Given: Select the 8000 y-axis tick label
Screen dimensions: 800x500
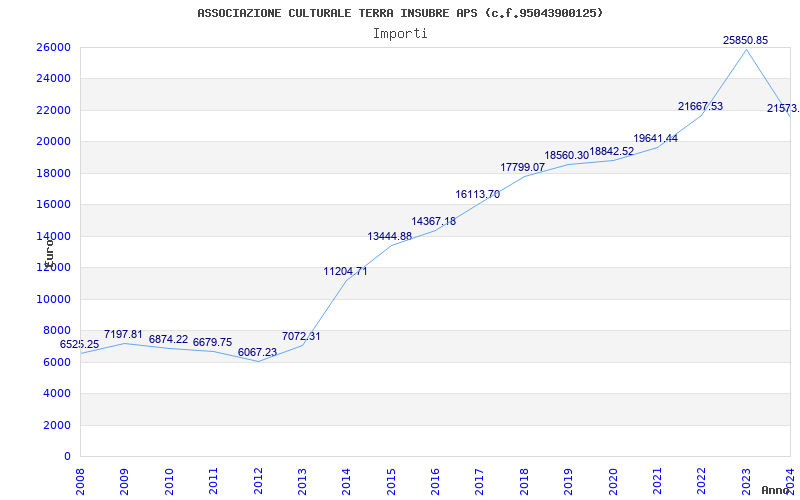Looking at the screenshot, I should coord(57,331).
